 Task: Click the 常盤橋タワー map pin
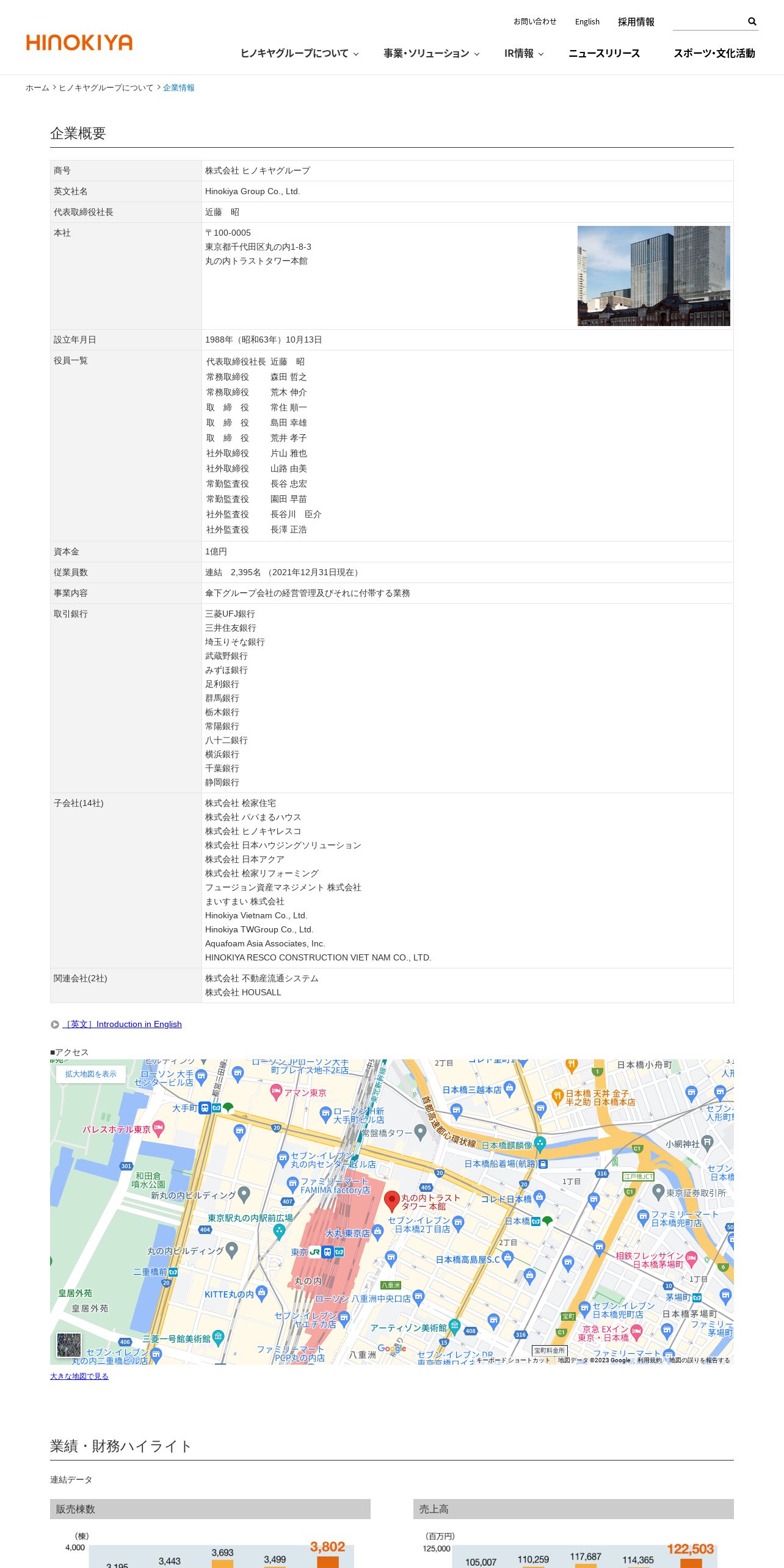420,1133
